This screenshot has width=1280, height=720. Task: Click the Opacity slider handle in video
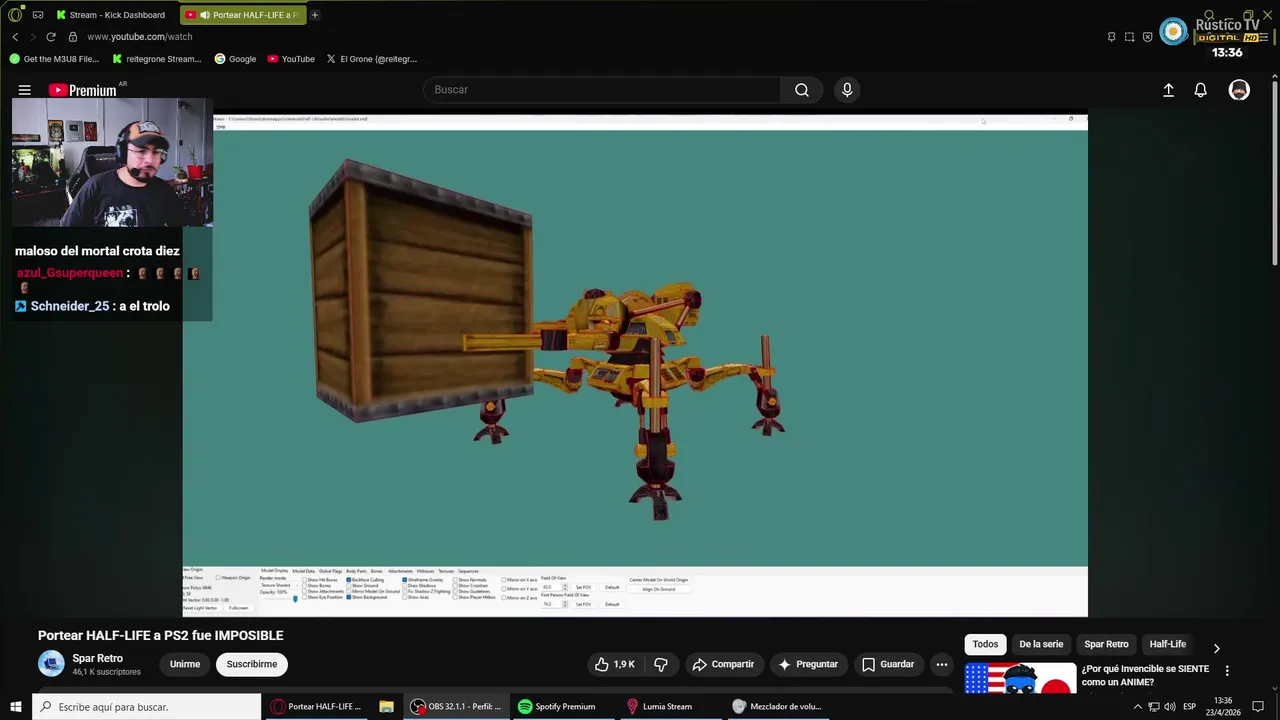[295, 599]
